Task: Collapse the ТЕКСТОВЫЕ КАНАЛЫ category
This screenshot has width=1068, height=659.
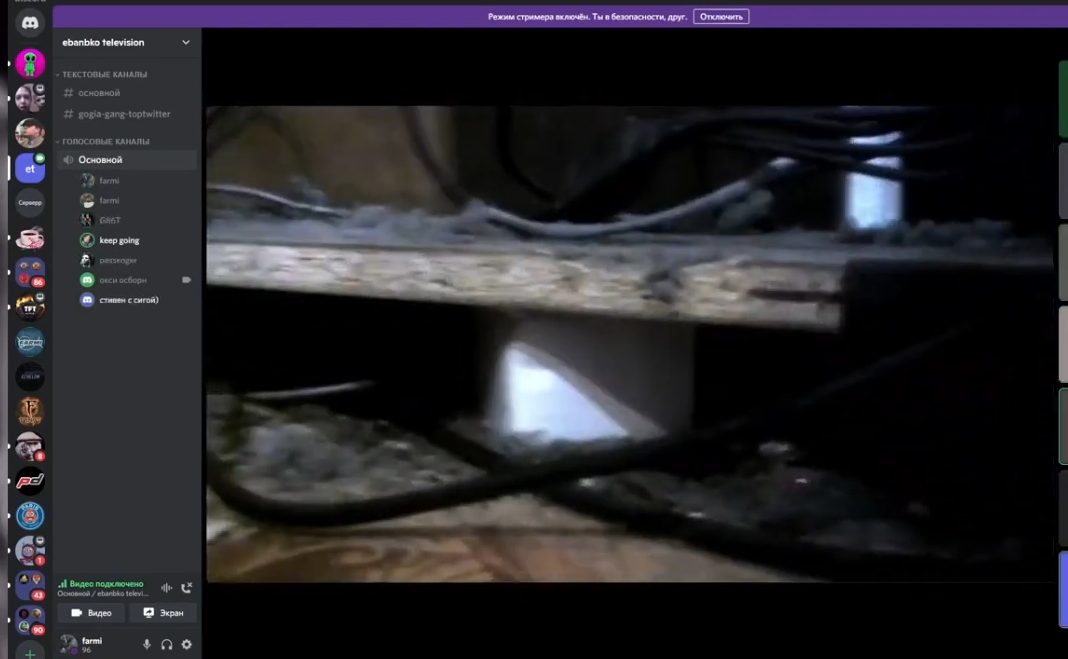Action: click(x=104, y=75)
